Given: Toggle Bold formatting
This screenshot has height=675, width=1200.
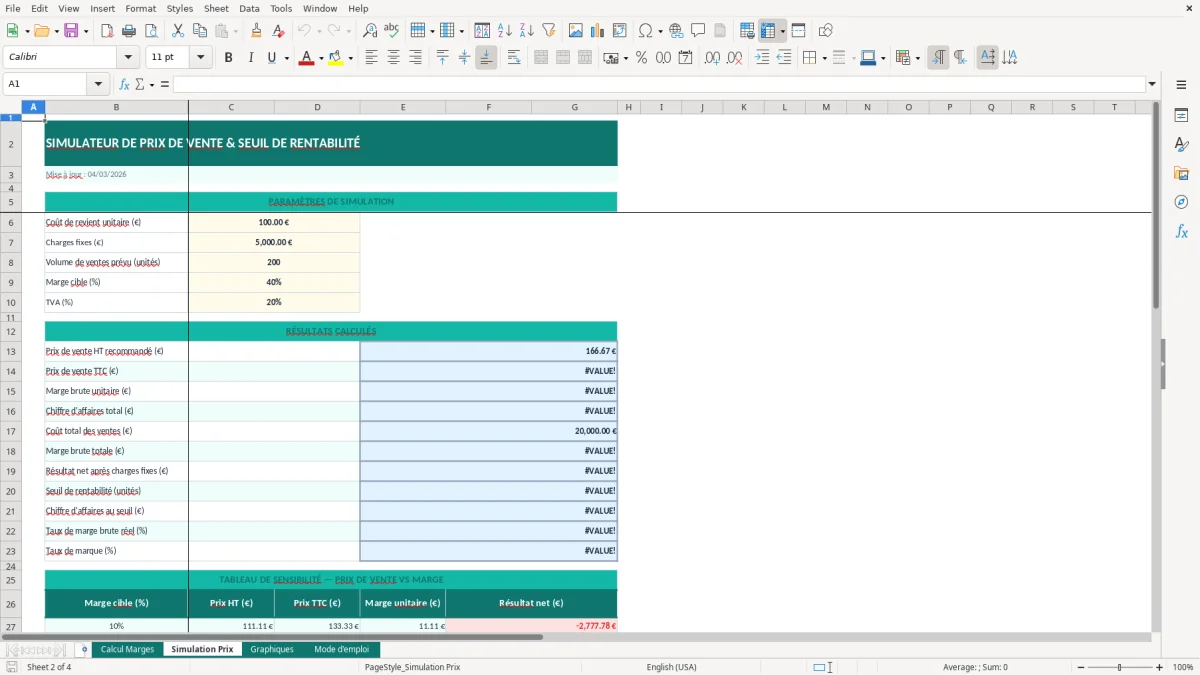Looking at the screenshot, I should (229, 58).
